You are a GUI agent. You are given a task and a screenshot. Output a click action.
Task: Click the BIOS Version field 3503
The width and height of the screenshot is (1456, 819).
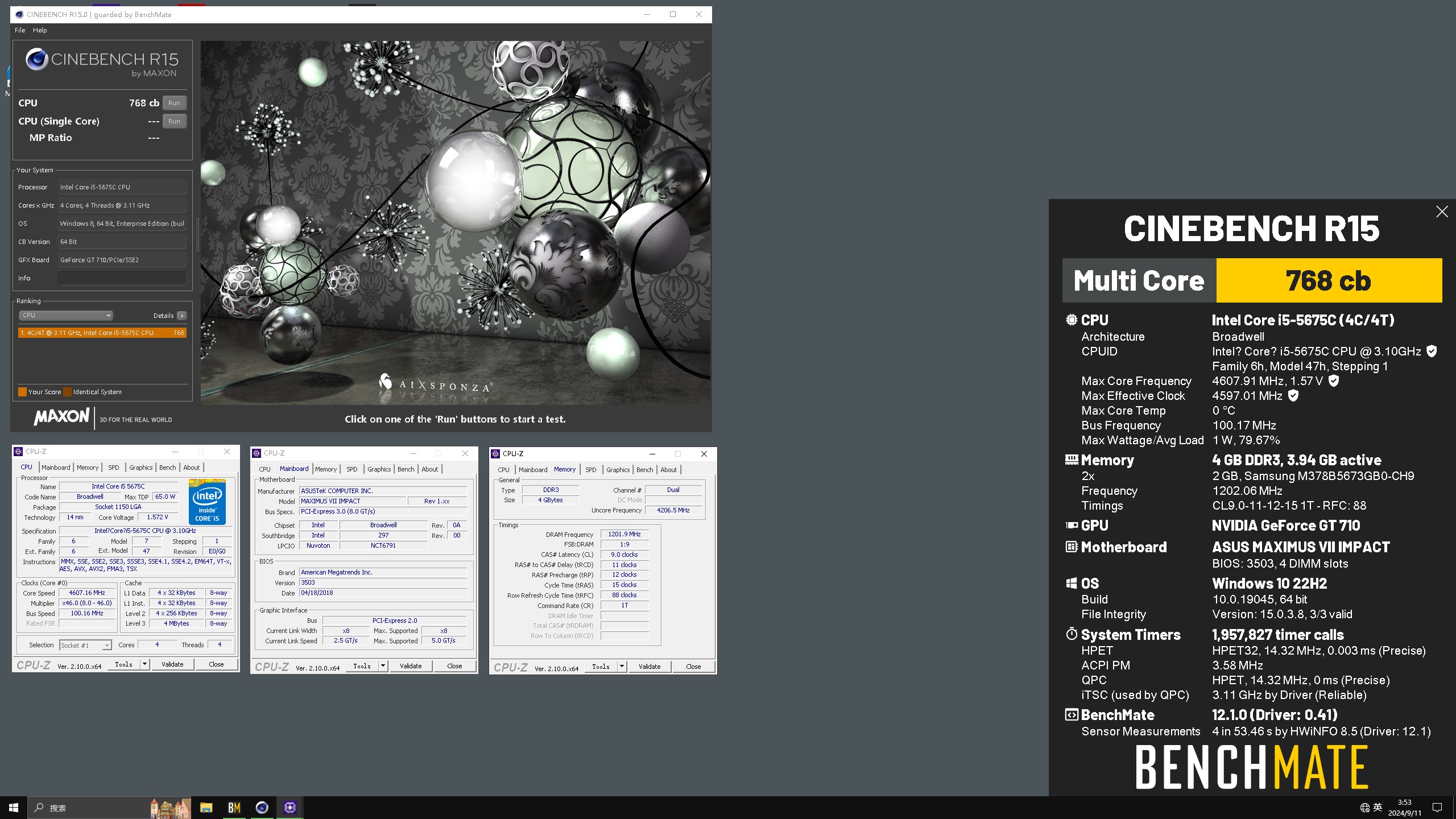coord(383,582)
